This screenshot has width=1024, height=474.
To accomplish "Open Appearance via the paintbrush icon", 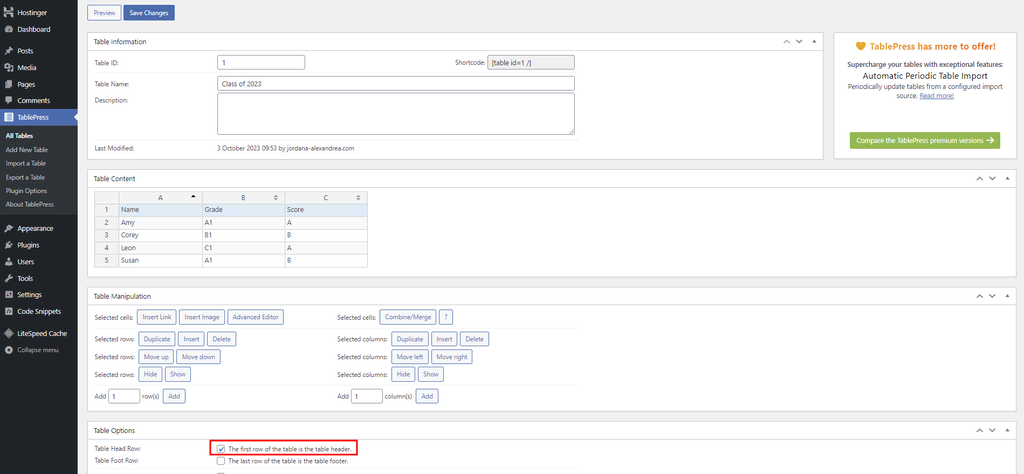I will (8, 229).
